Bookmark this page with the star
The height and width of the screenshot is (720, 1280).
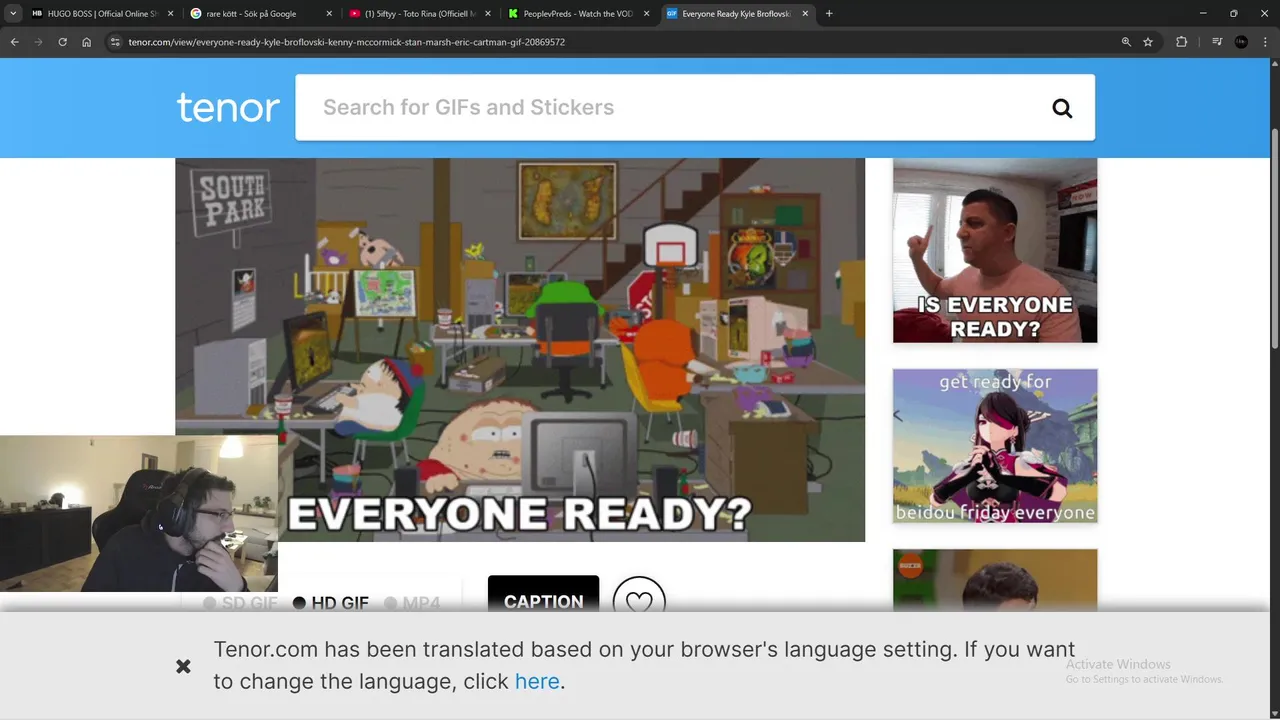click(1148, 42)
